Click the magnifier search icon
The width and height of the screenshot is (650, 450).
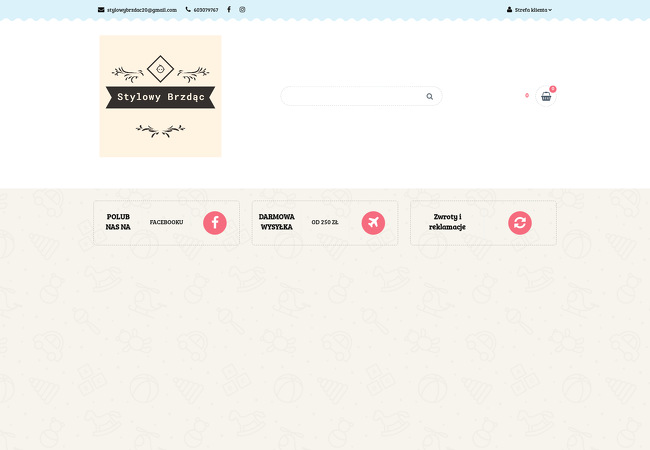429,97
